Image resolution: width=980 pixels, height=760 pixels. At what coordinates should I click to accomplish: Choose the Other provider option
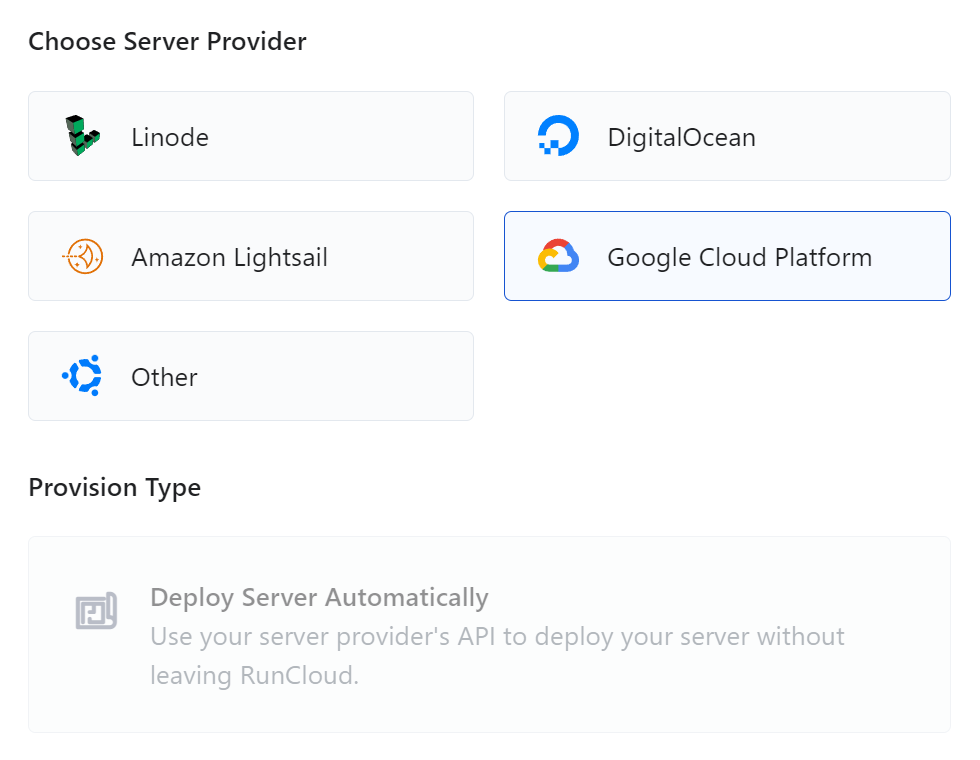[x=251, y=376]
